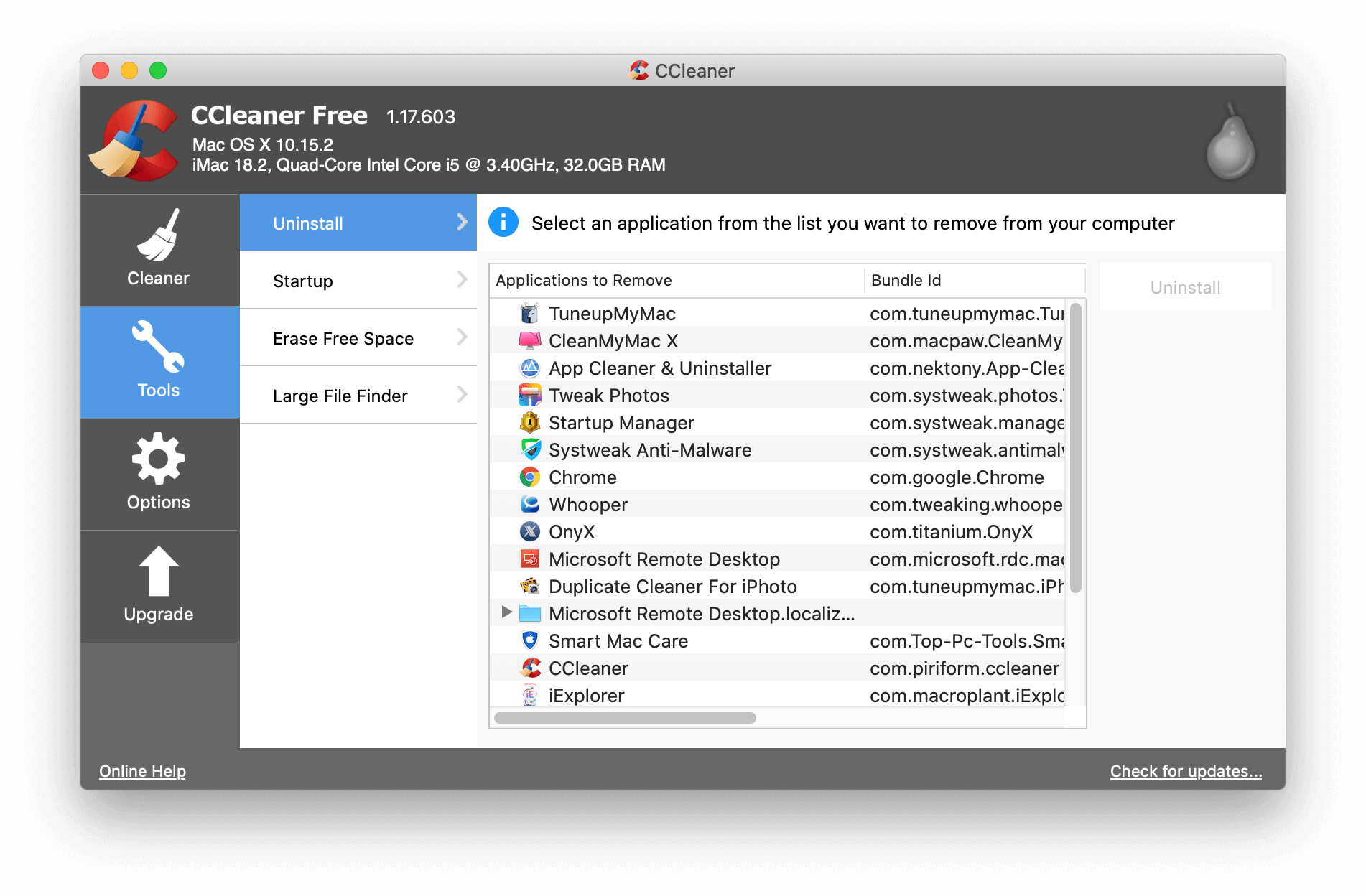Select the Smart Mac Care row text
Viewport: 1366px width, 896px height.
pyautogui.click(x=618, y=640)
